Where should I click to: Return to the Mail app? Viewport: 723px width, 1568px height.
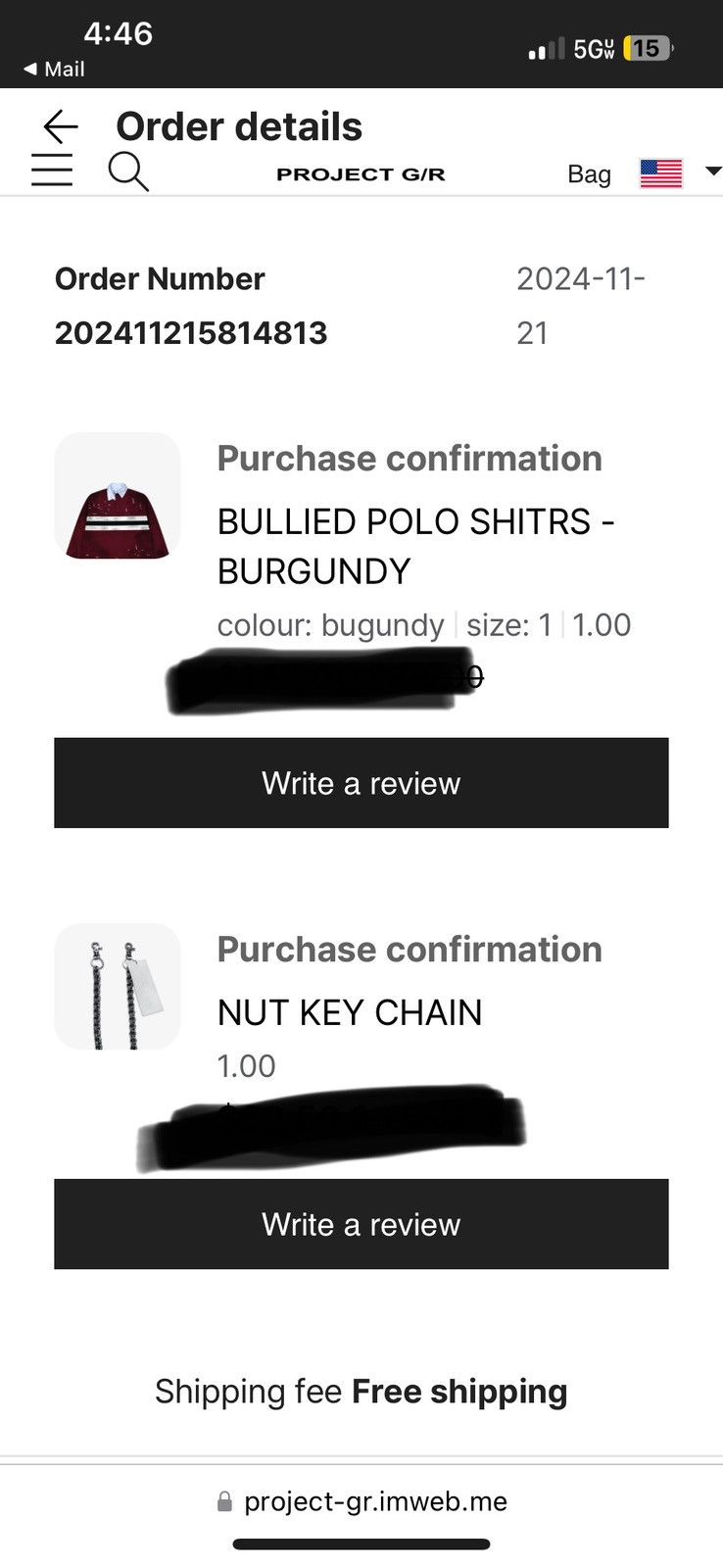54,70
